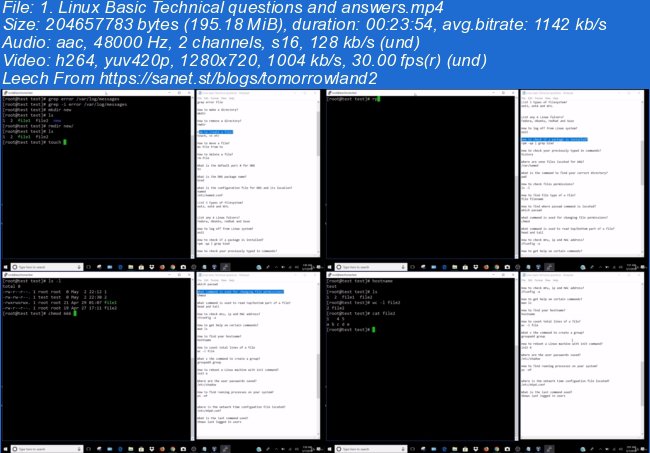Click the 'rmdir new/' line in the terminal
Screen dimensions: 650x453
38,126
